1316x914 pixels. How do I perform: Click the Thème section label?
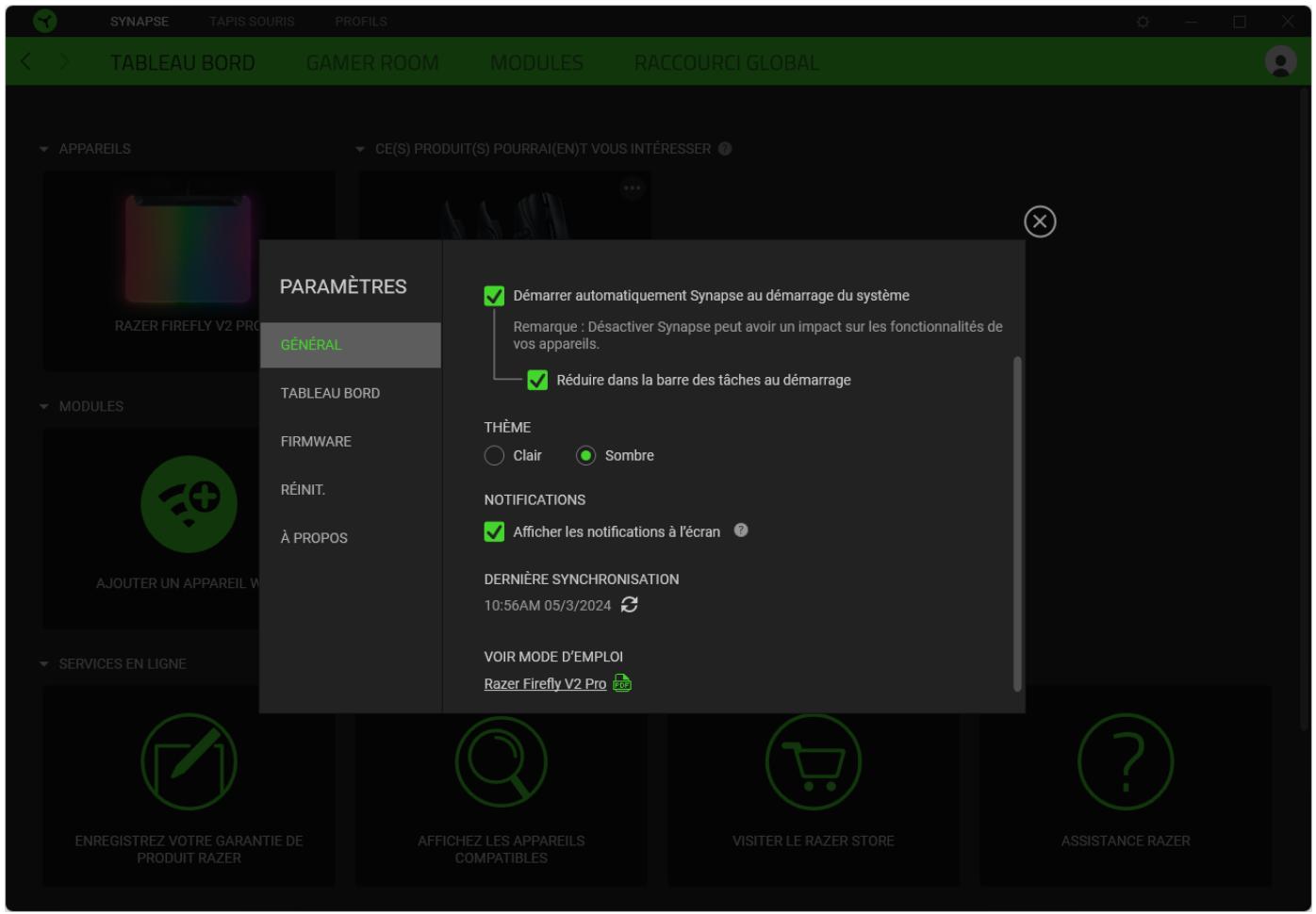tap(507, 427)
